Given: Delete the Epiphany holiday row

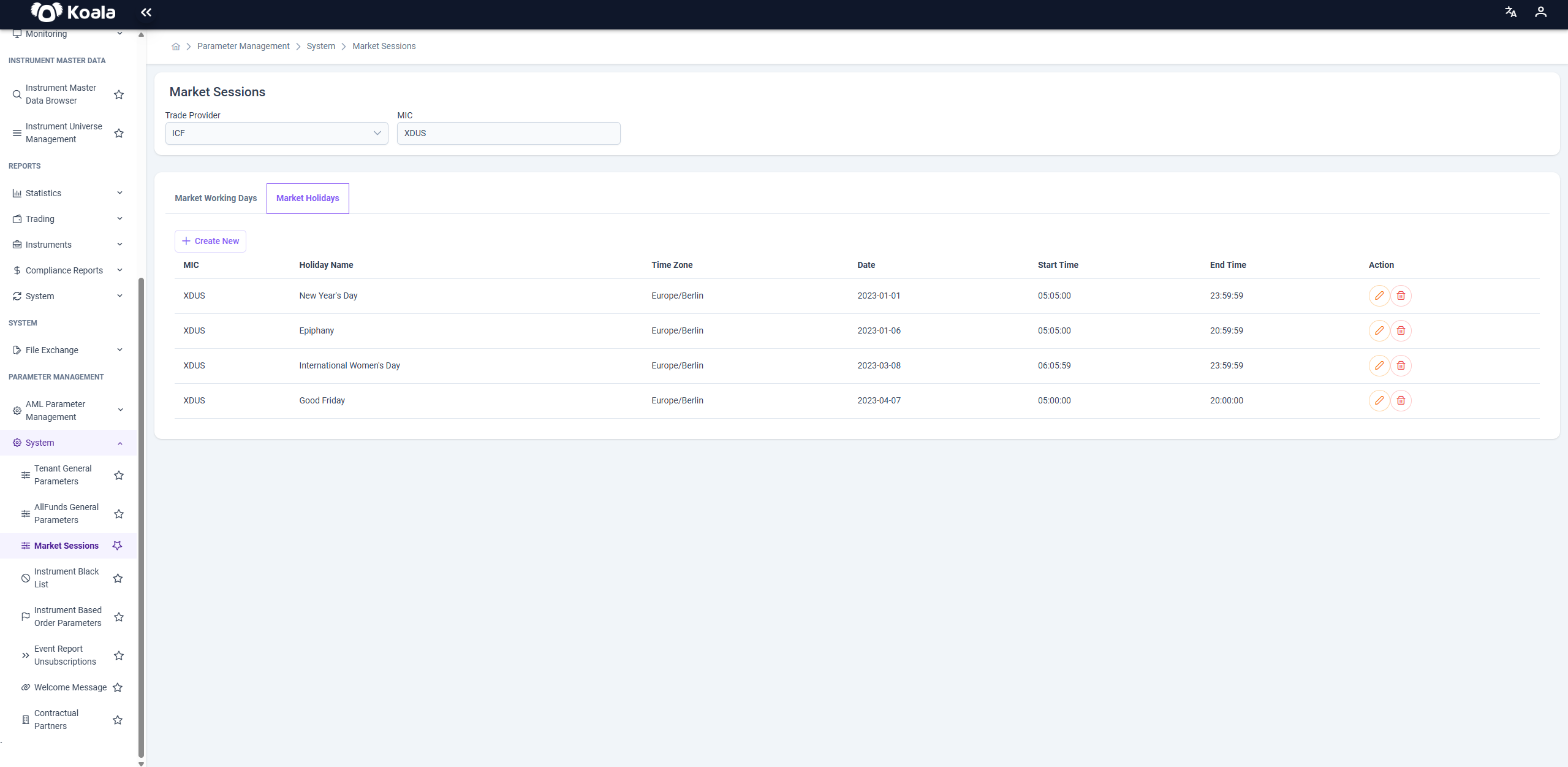Looking at the screenshot, I should click(x=1401, y=330).
